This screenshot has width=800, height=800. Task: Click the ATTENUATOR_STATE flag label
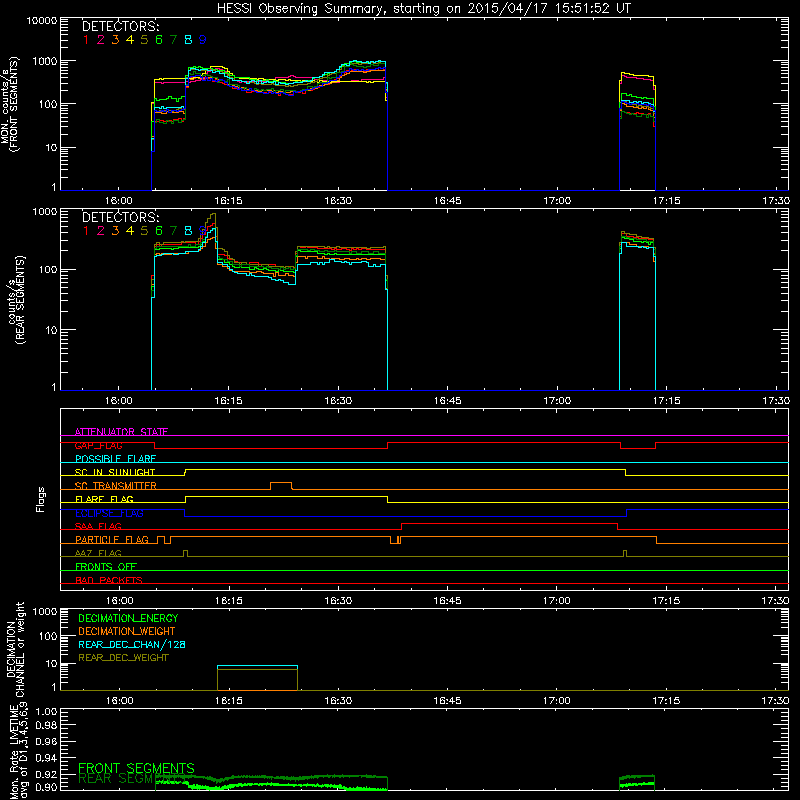(121, 432)
